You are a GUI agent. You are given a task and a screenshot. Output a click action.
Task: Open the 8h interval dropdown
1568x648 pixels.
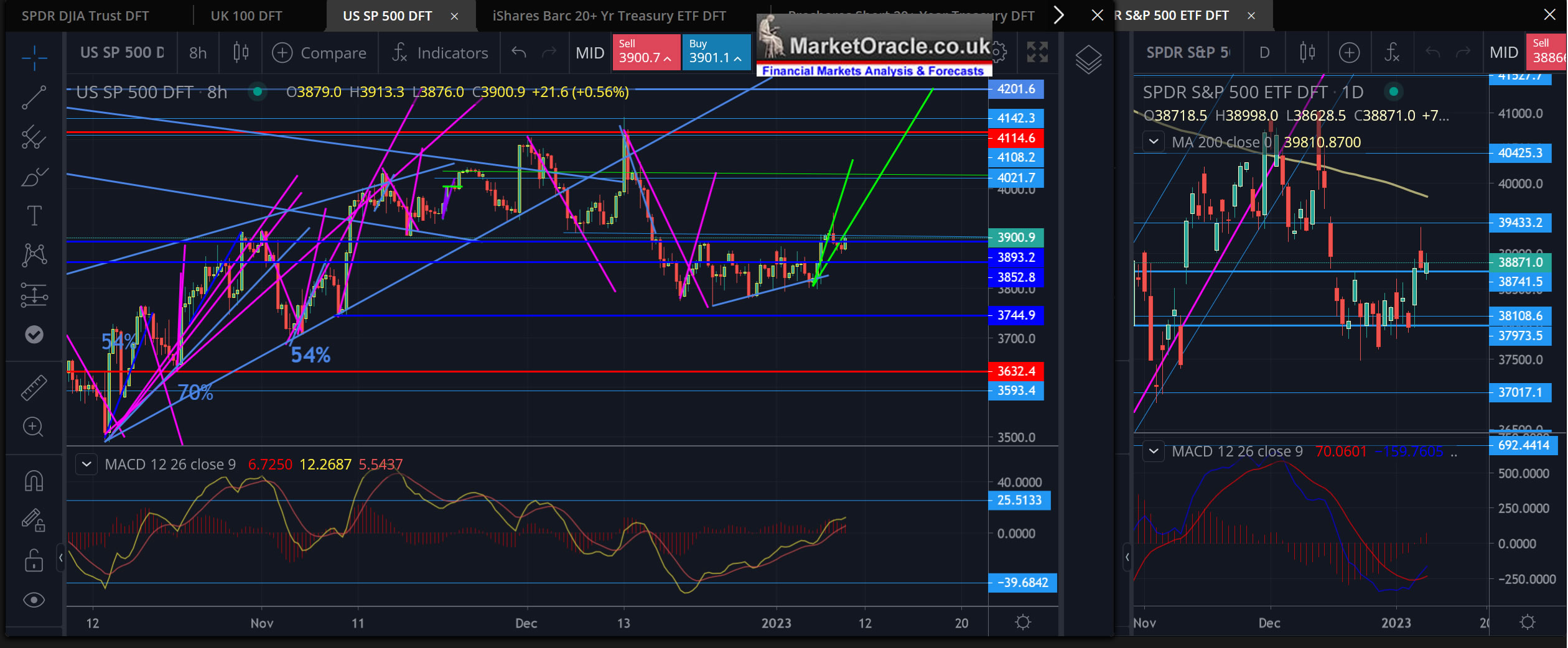tap(198, 53)
